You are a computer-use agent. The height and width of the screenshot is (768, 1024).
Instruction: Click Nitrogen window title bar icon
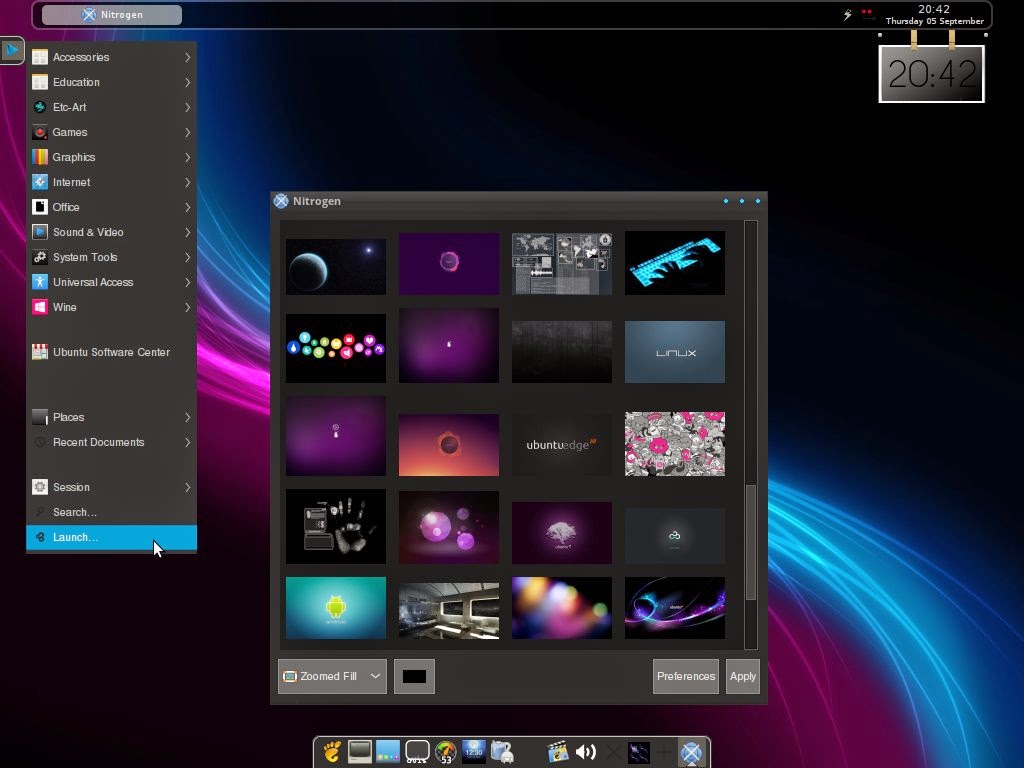pyautogui.click(x=281, y=201)
